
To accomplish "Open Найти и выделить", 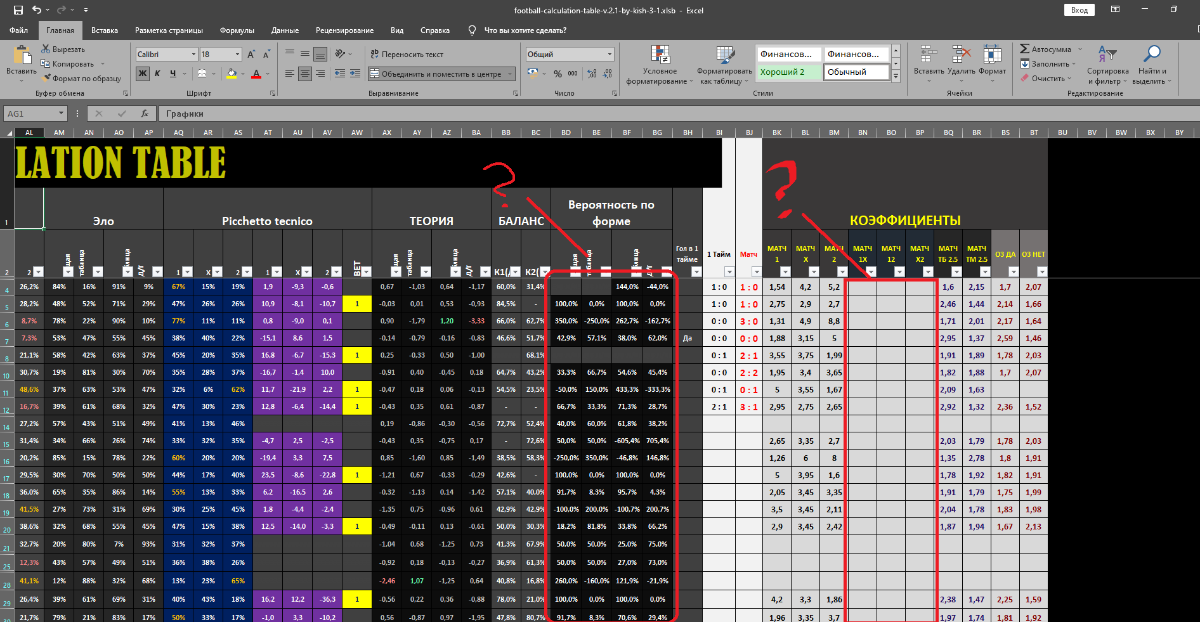I will tap(1152, 63).
